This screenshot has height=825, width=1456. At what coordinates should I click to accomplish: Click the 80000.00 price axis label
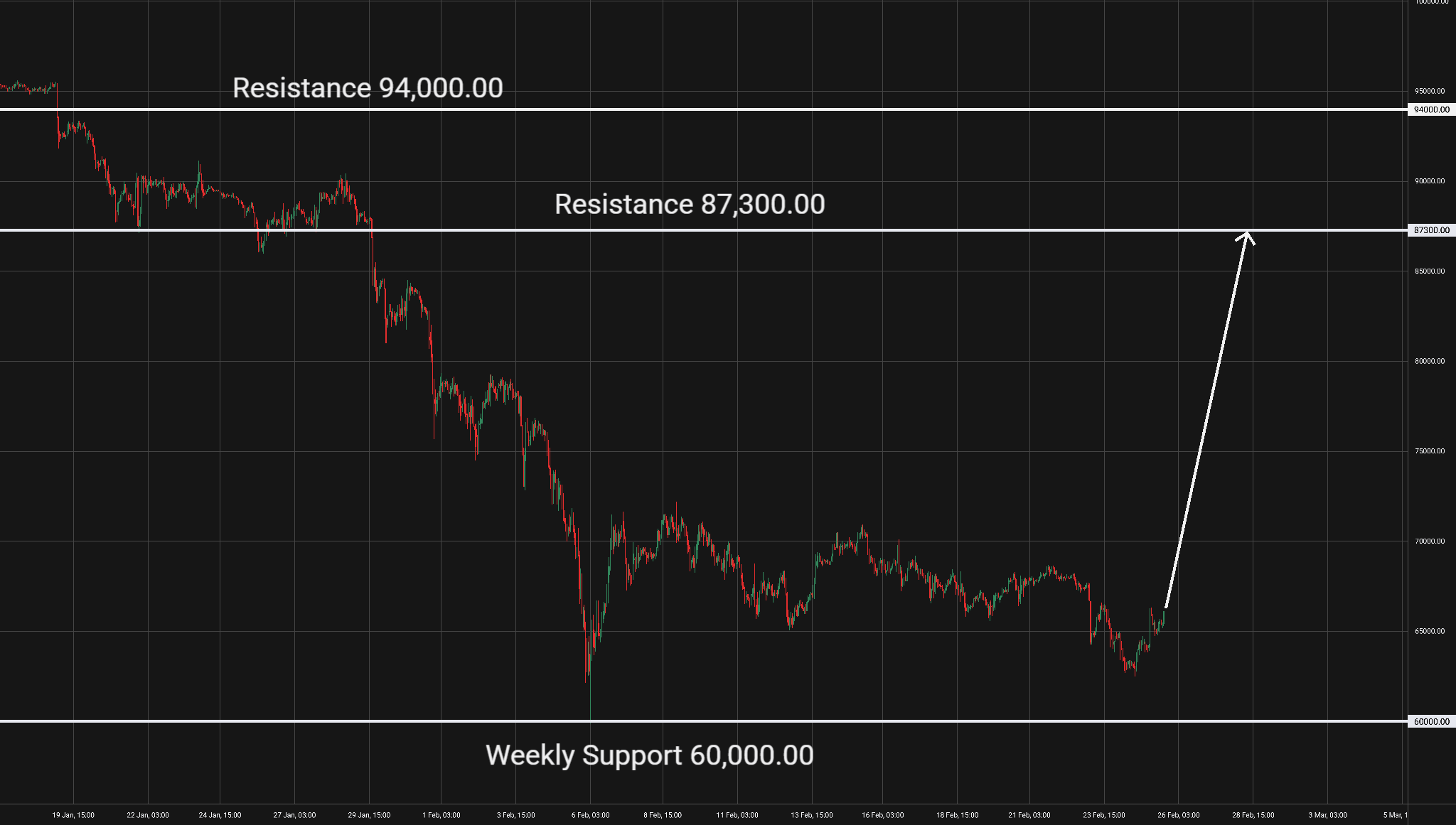point(1429,361)
